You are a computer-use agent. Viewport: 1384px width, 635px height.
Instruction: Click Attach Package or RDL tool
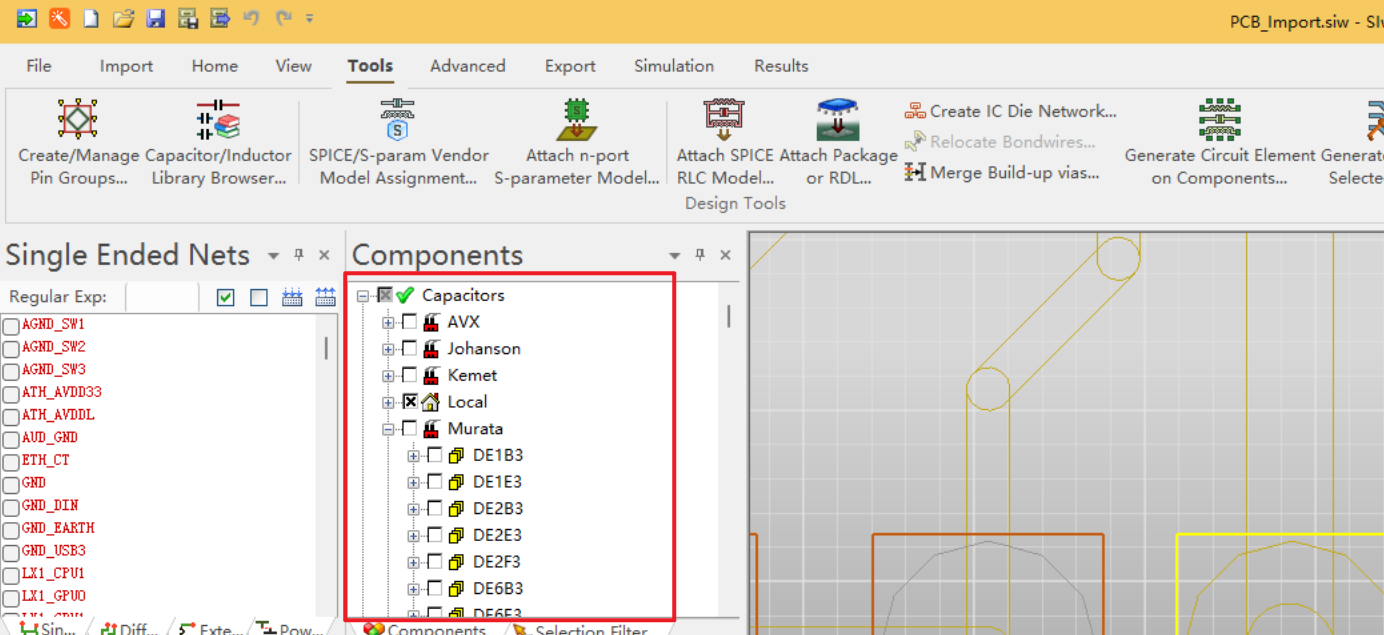click(x=838, y=143)
